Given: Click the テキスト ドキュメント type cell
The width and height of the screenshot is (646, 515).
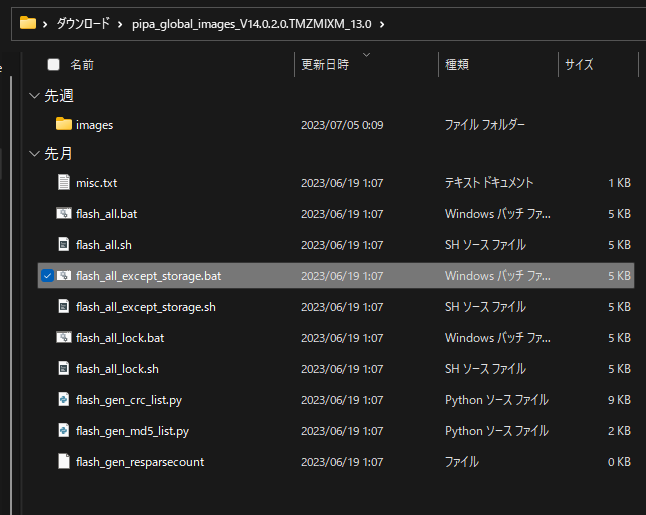Looking at the screenshot, I should 489,183.
